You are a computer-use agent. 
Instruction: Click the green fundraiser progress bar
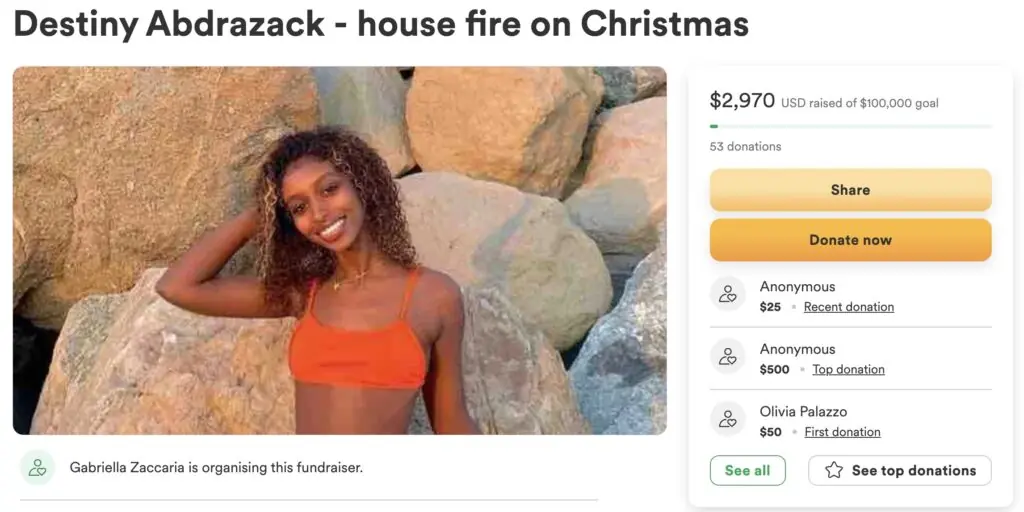click(850, 126)
